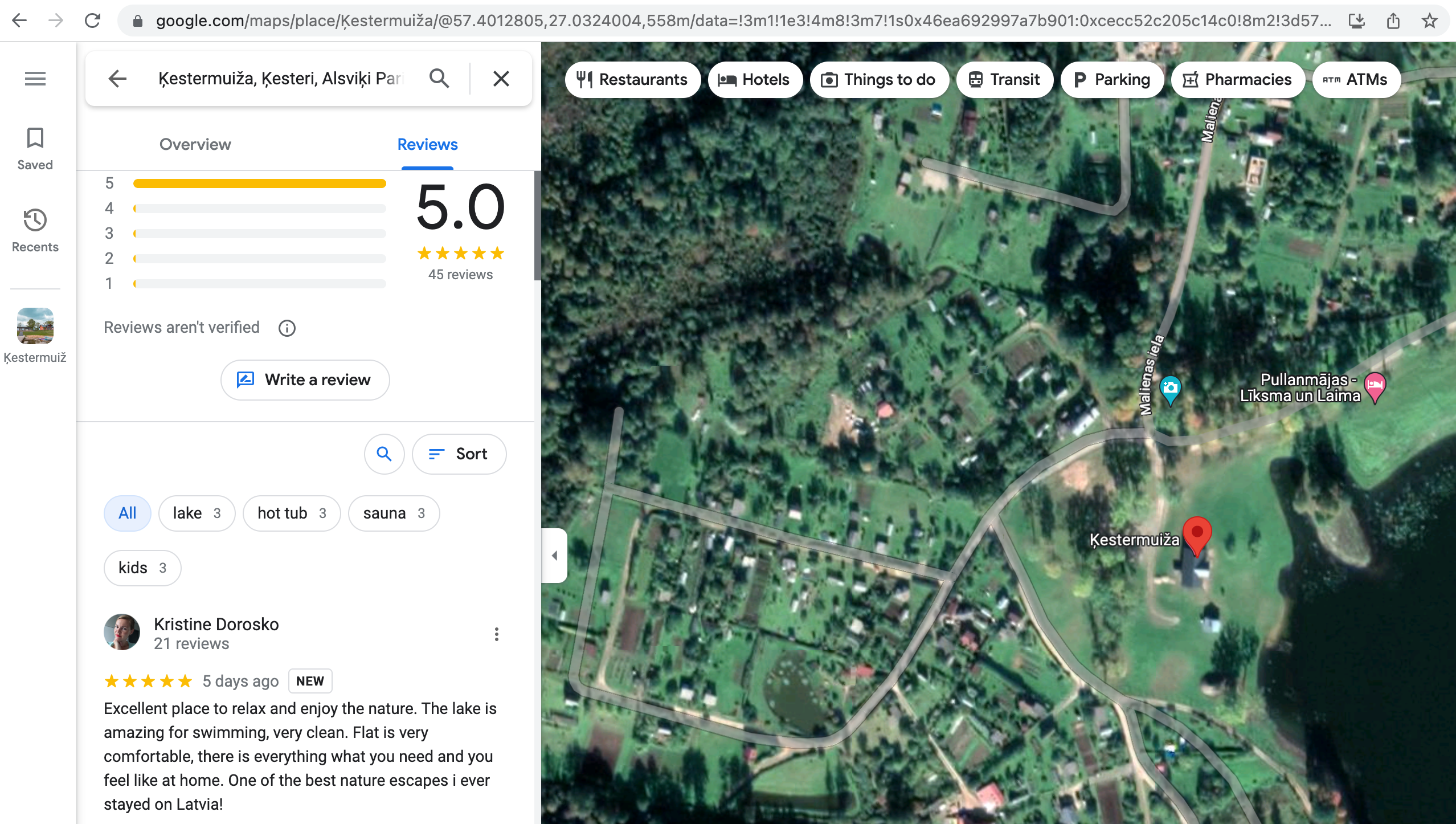This screenshot has height=824, width=1456.
Task: Open Things to do category
Action: tap(878, 79)
